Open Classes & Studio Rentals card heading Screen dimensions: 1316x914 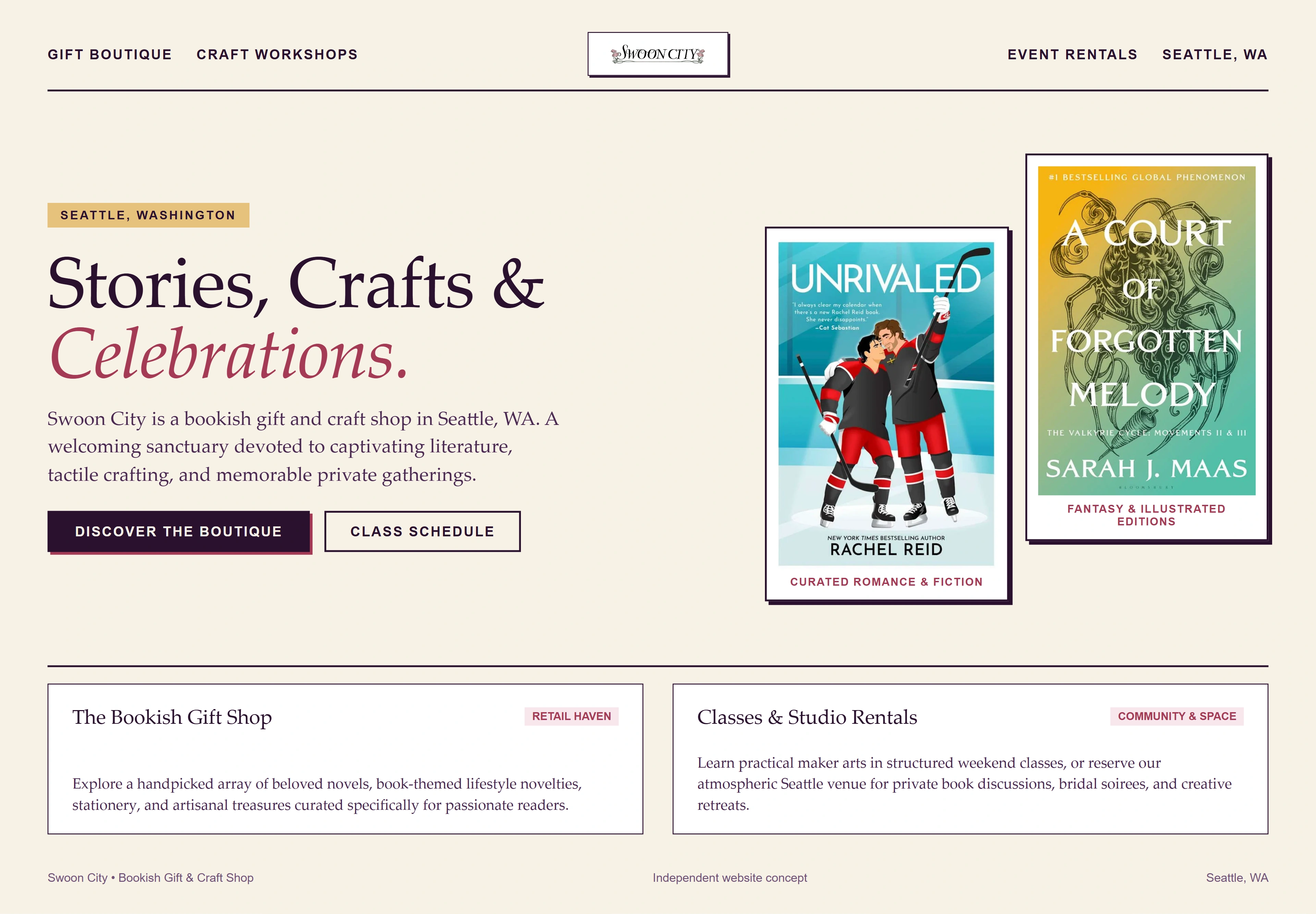point(807,717)
